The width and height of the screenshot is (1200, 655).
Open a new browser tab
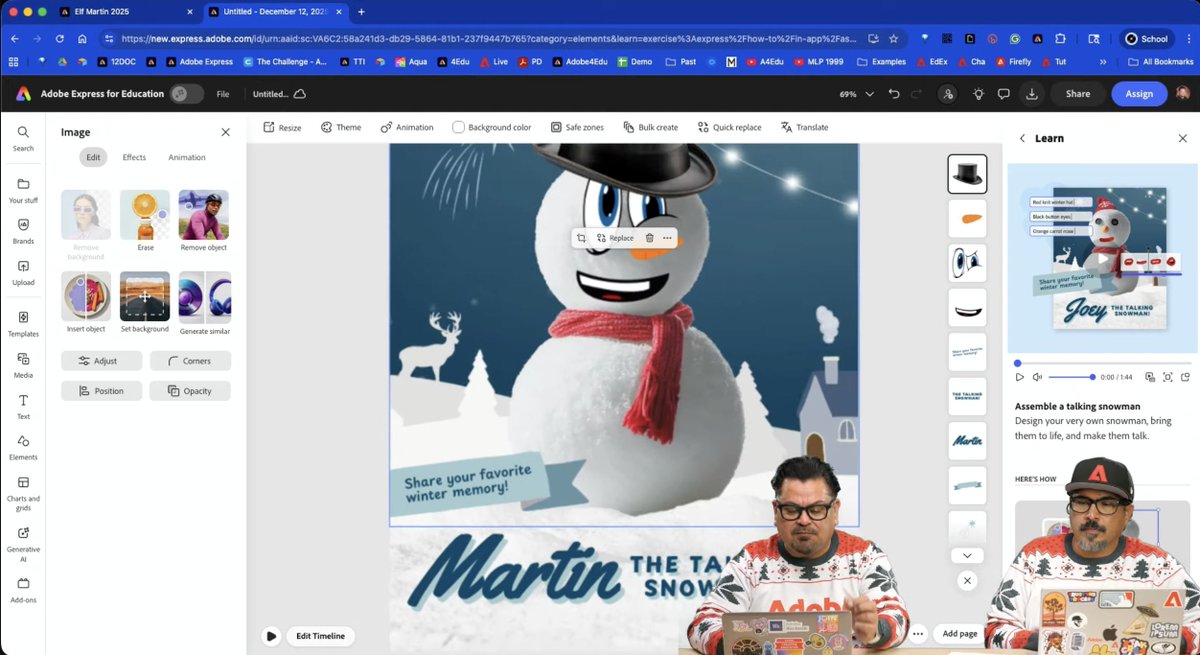(361, 12)
